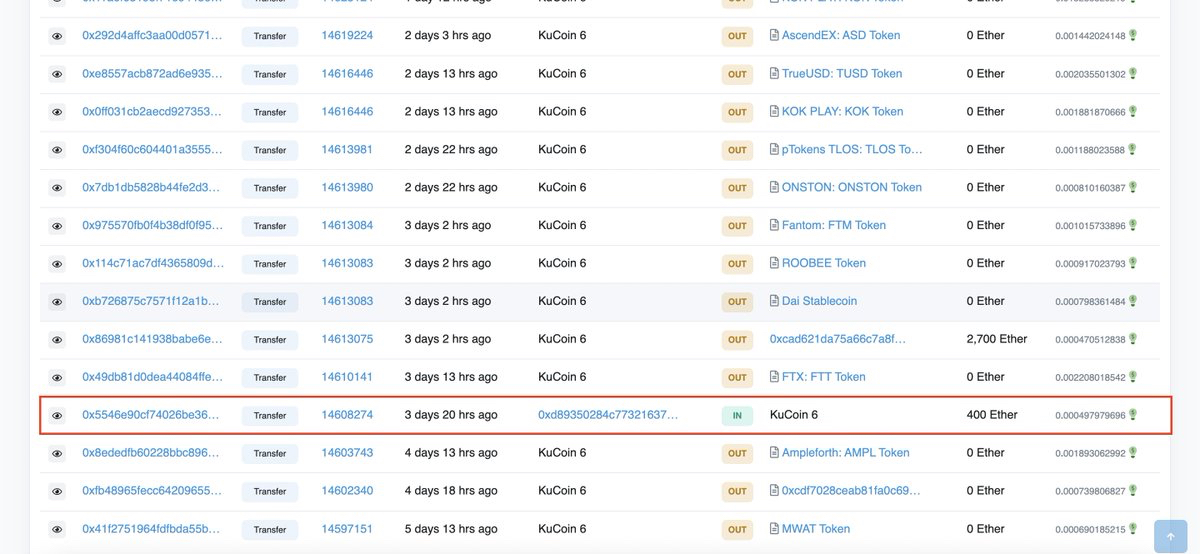The width and height of the screenshot is (1200, 554).
Task: Click the 2,700 Ether value
Action: point(997,339)
